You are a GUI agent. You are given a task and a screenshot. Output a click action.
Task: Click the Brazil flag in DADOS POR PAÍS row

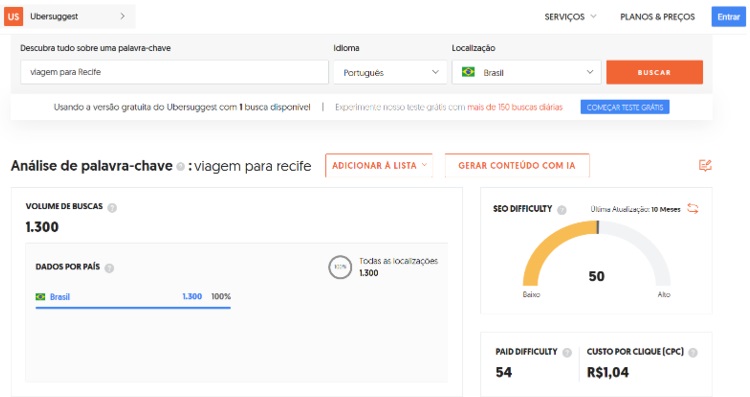tap(41, 297)
